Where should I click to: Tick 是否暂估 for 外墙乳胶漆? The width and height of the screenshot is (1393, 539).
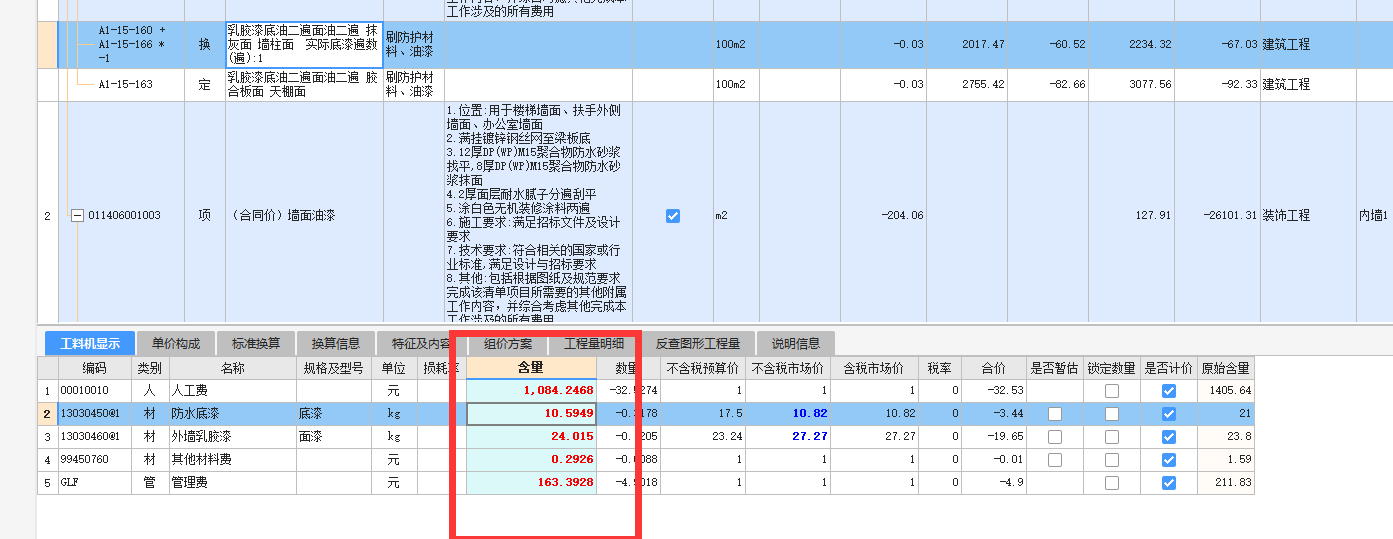point(1055,436)
